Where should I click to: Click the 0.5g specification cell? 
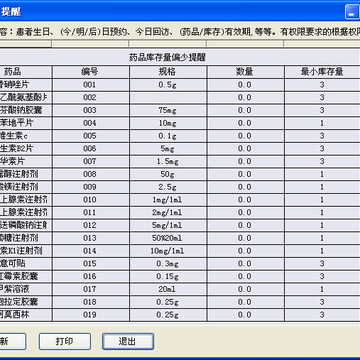[x=168, y=85]
